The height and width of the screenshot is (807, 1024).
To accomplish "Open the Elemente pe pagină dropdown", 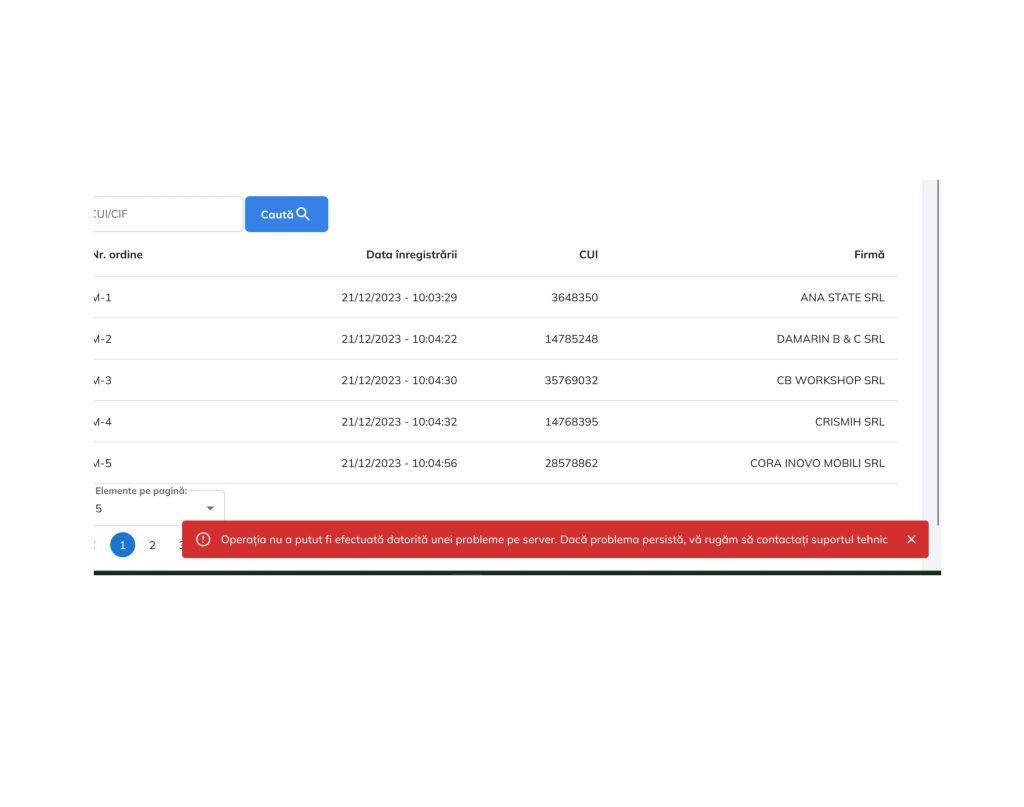I will coord(159,508).
